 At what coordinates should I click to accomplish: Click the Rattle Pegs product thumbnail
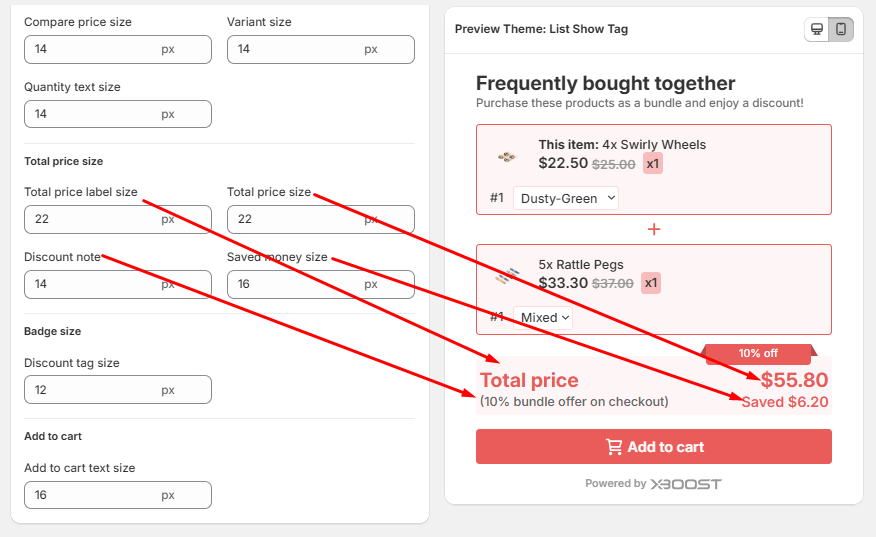point(507,276)
